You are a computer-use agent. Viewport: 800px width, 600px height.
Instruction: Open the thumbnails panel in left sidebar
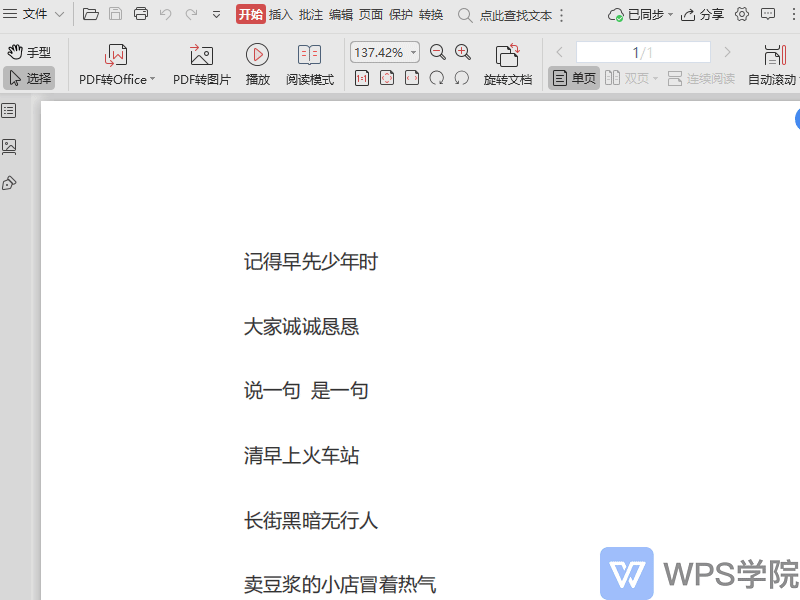(x=12, y=146)
